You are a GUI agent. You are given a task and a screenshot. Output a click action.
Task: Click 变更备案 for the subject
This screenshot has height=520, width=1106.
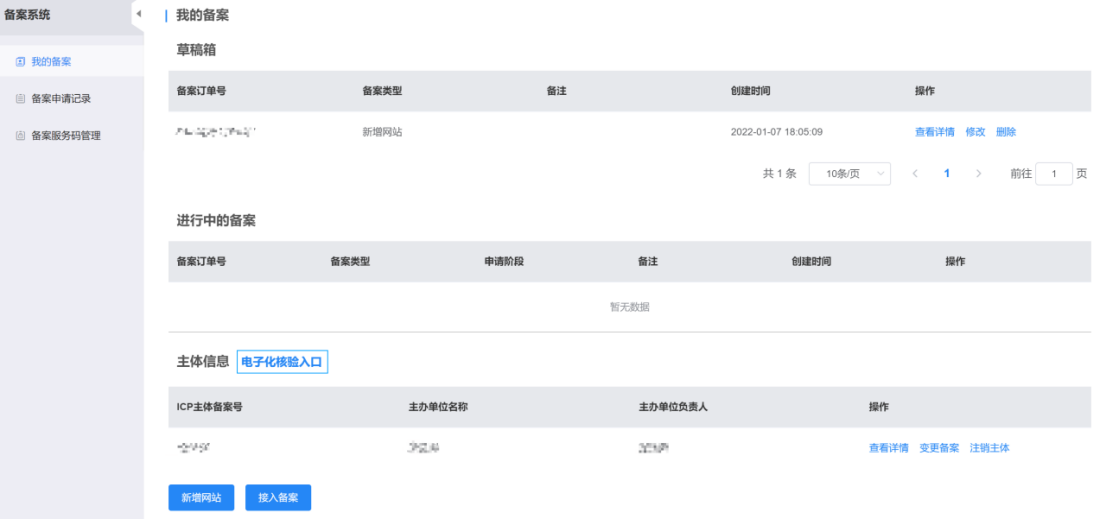[939, 448]
